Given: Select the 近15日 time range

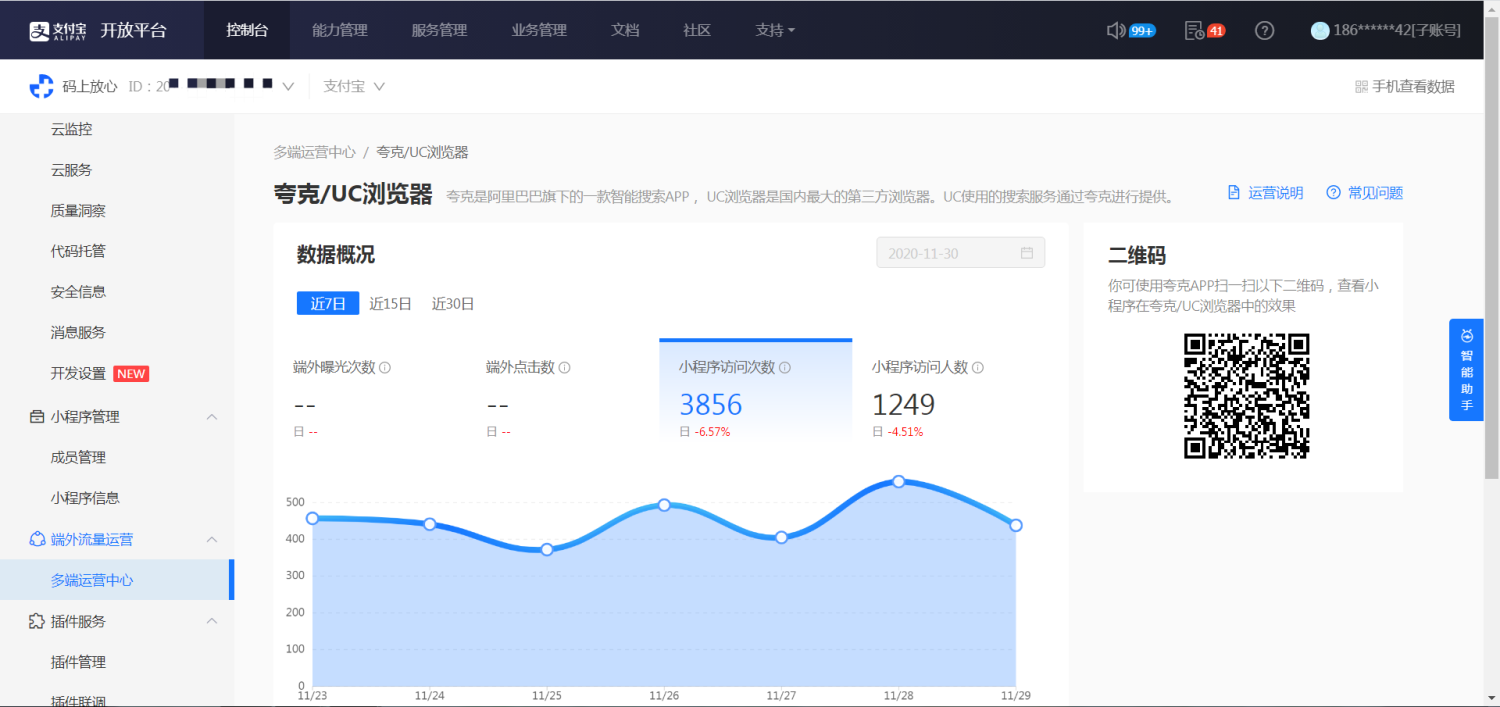Looking at the screenshot, I should 391,304.
